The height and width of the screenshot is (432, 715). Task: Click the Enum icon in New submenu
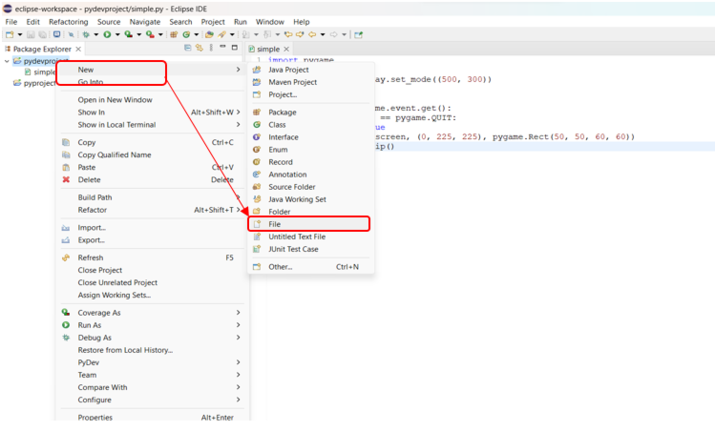tap(258, 150)
